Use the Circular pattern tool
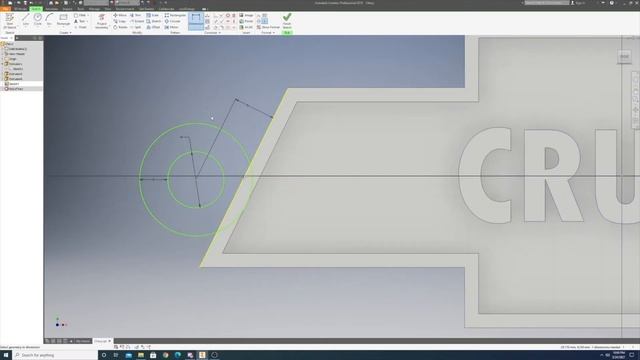The height and width of the screenshot is (360, 640). click(x=173, y=21)
